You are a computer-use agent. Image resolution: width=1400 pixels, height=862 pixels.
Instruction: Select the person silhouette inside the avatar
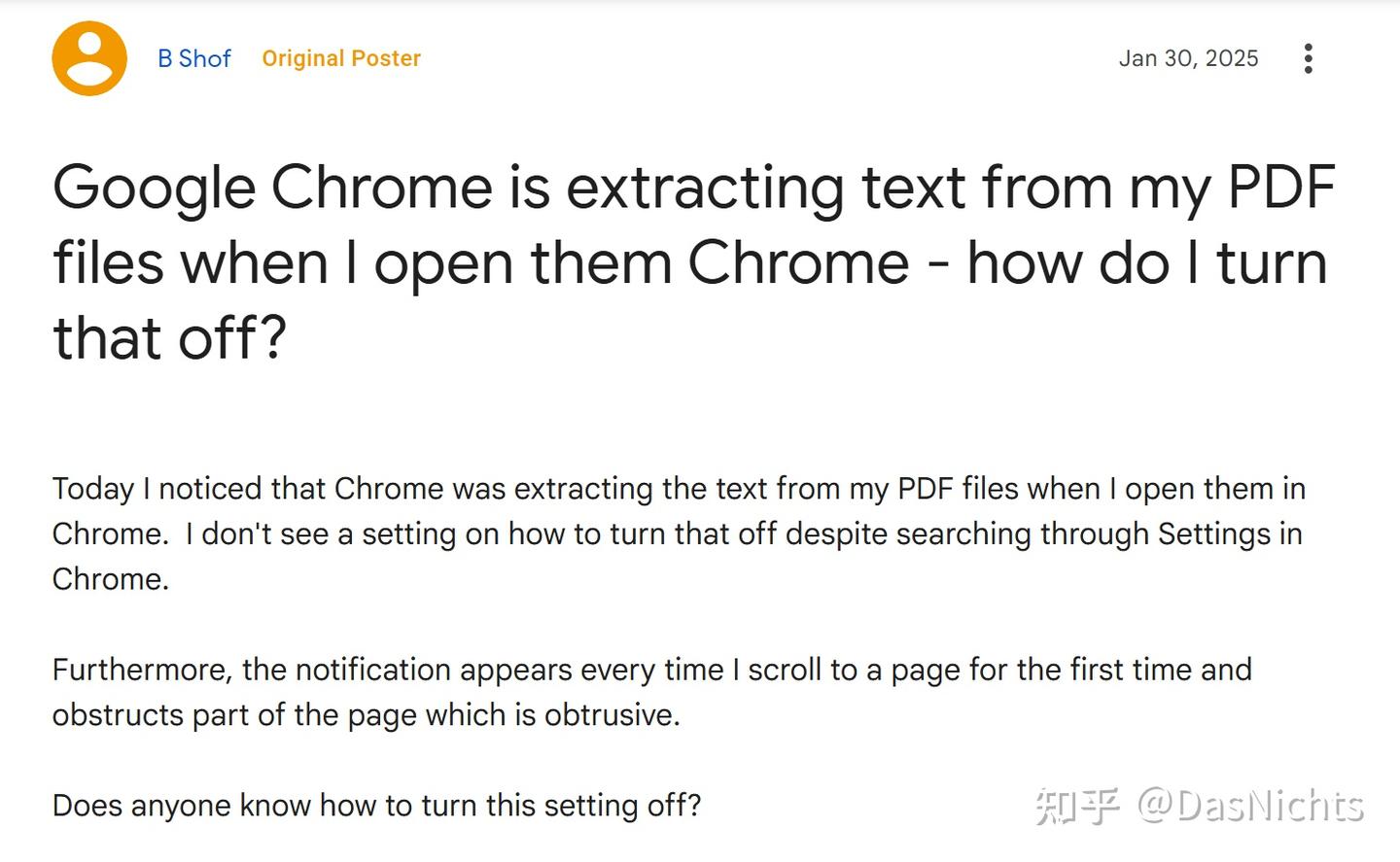pyautogui.click(x=89, y=60)
